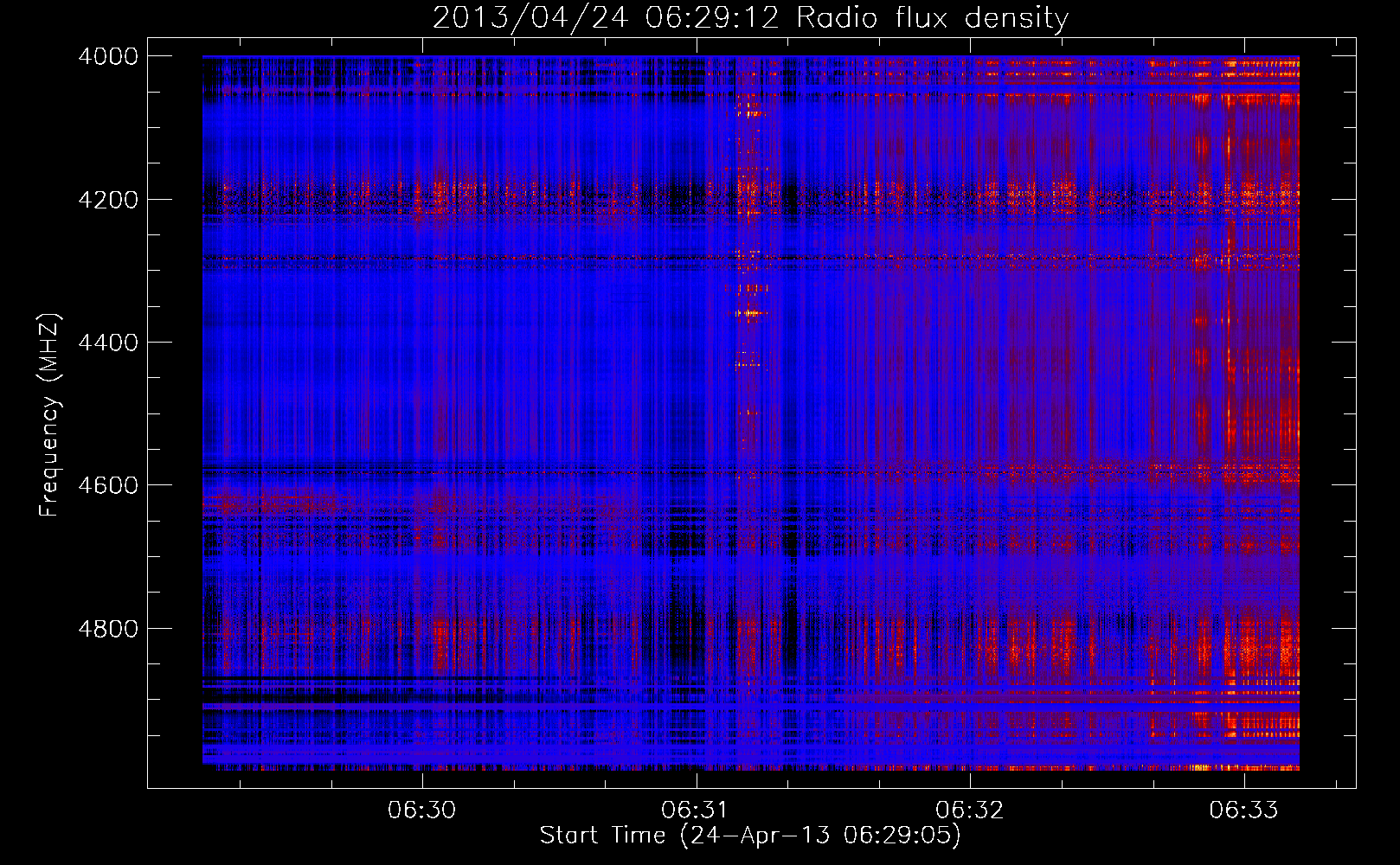Click the plot title with timestamp 06:29:12
The width and height of the screenshot is (1400, 865).
(750, 18)
